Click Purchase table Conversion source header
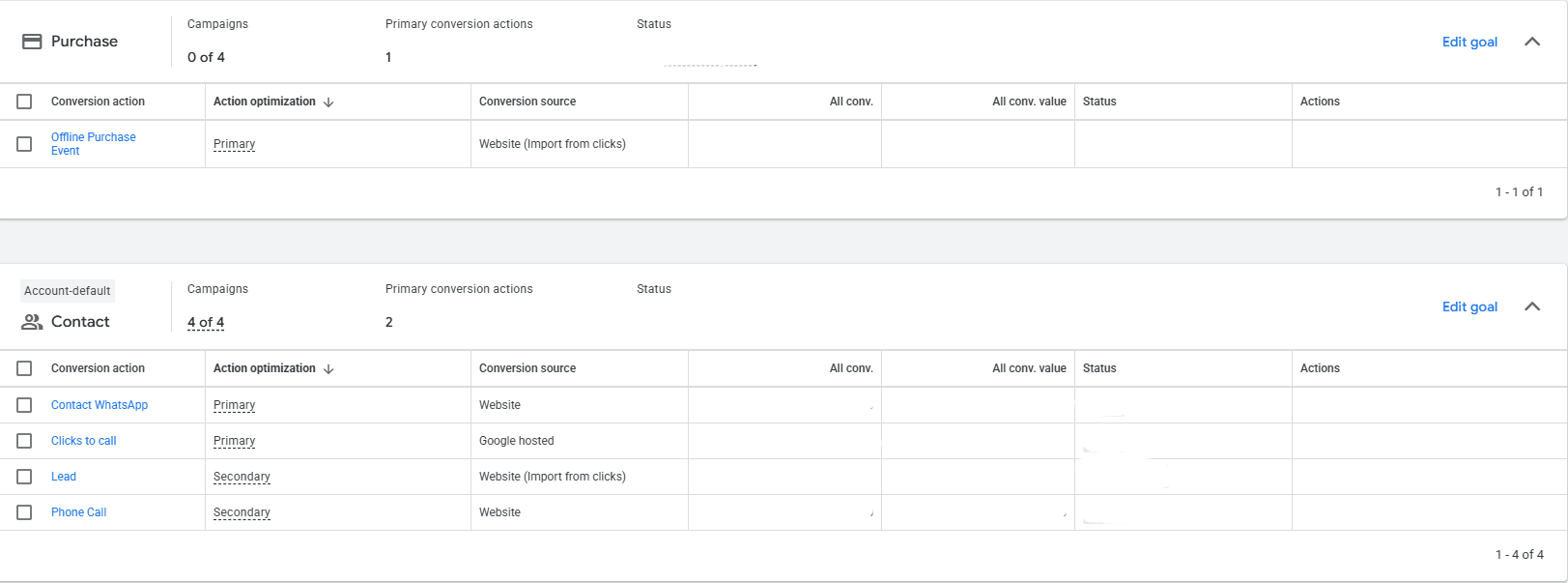The height and width of the screenshot is (583, 1568). pos(527,102)
